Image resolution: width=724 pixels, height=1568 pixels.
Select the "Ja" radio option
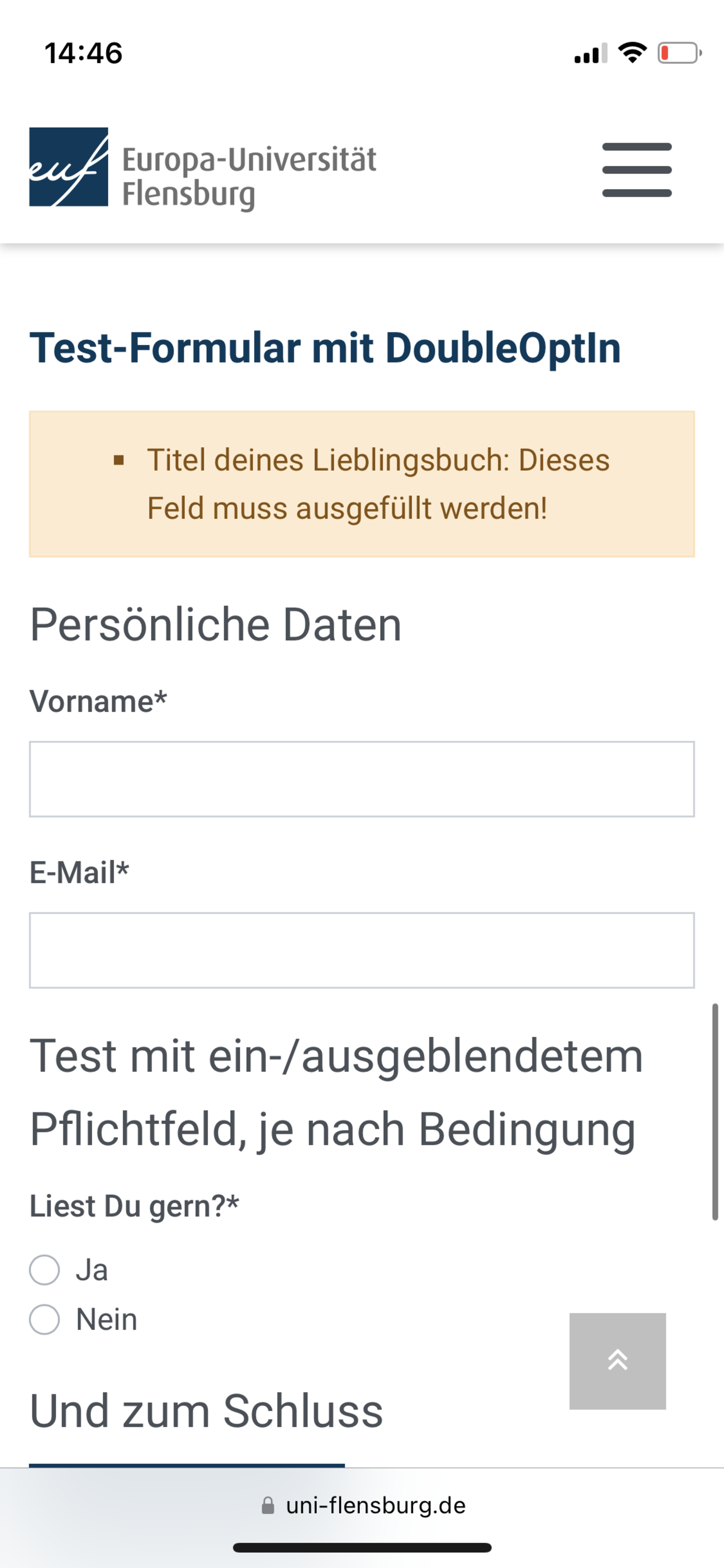(x=45, y=1270)
